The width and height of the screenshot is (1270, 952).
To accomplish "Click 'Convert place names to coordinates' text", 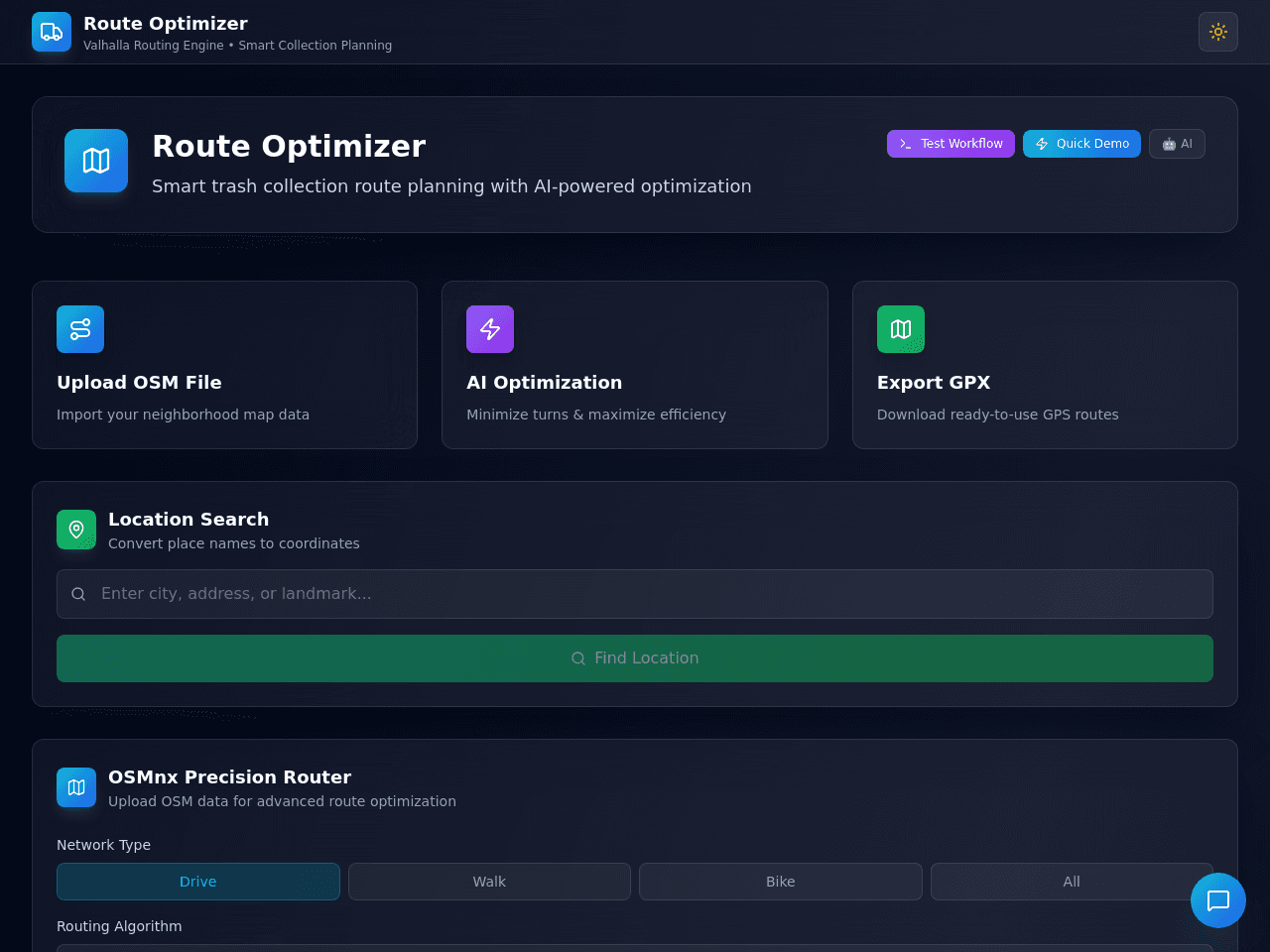I will (x=234, y=543).
